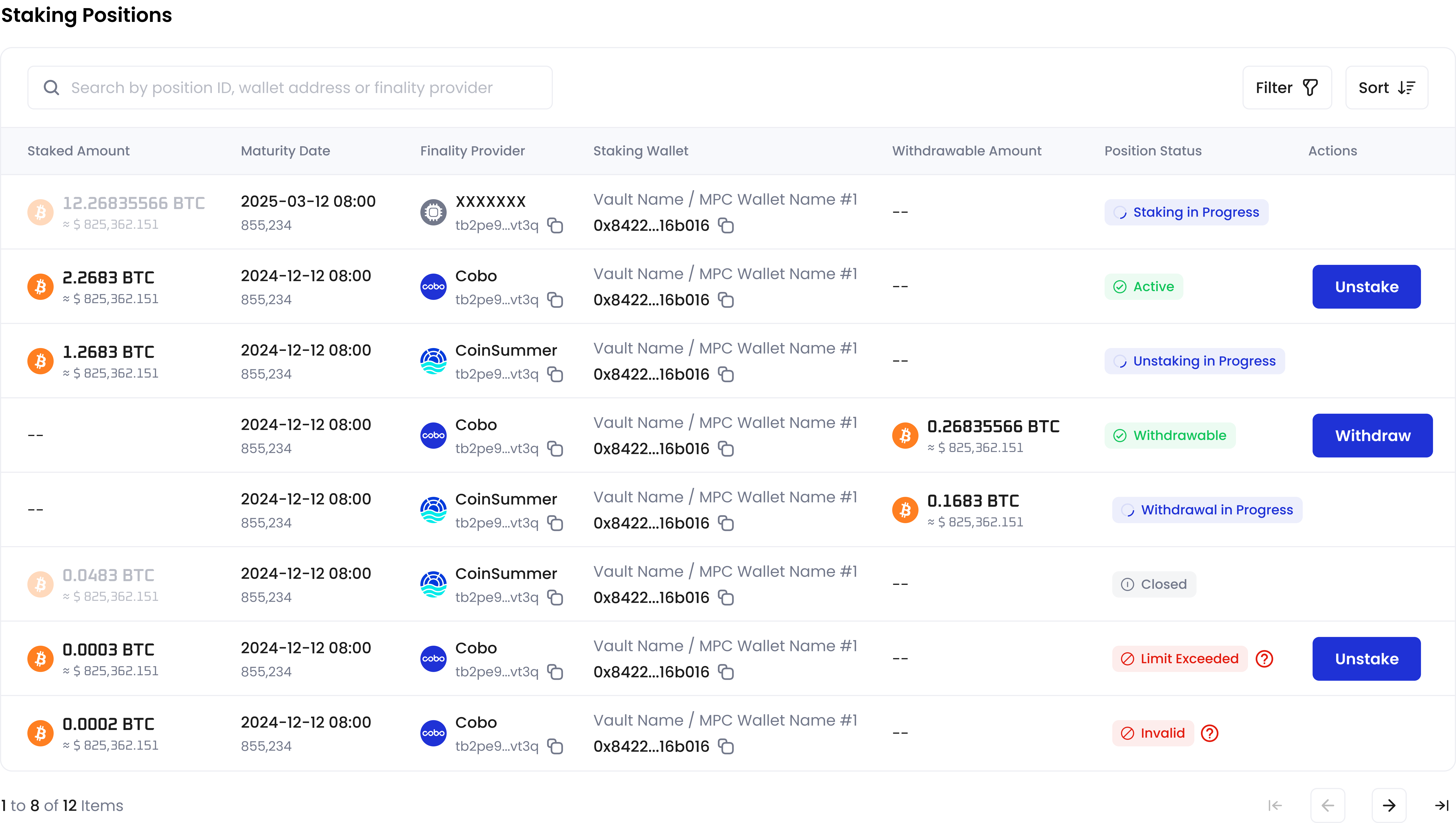This screenshot has width=1456, height=823.
Task: Click the Unstaking in Progress status badge
Action: (1195, 361)
